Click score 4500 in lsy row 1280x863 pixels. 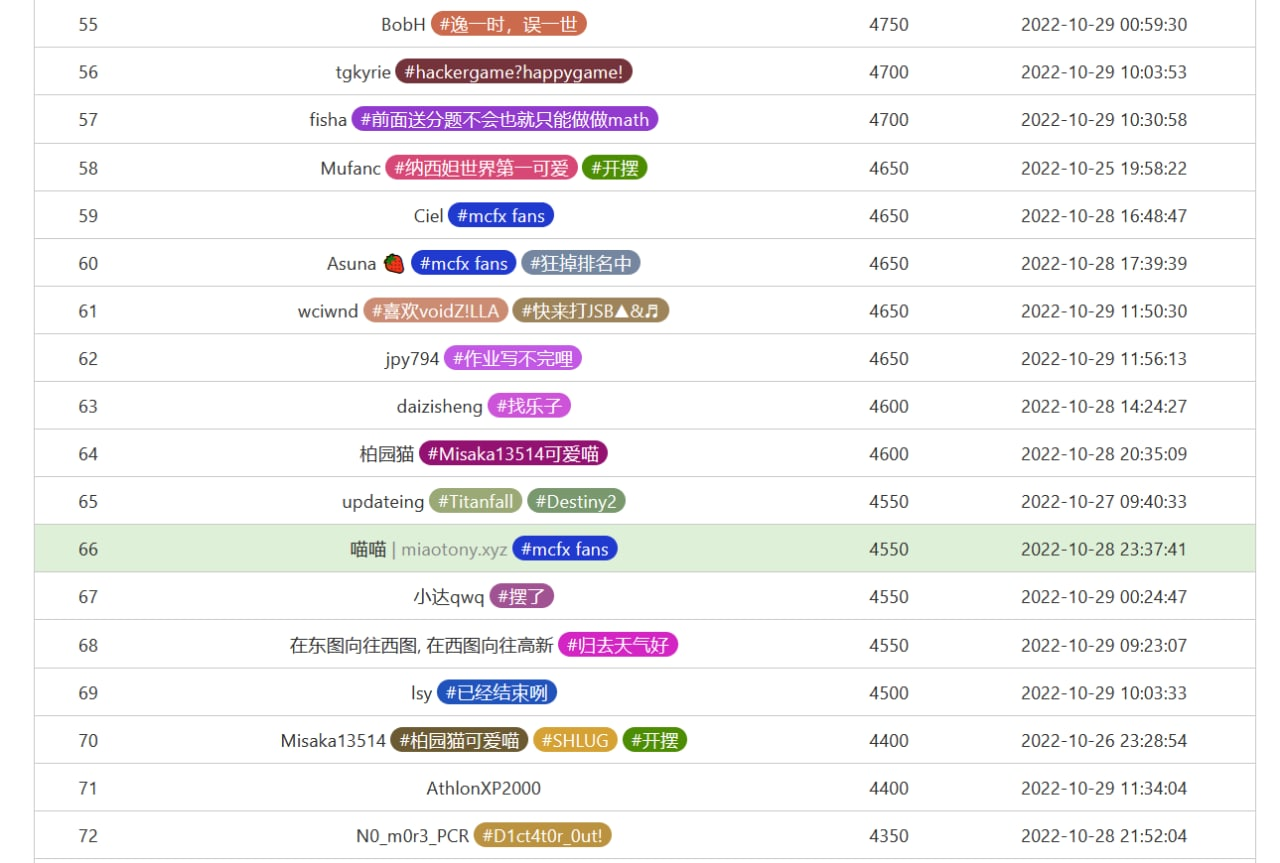pos(889,693)
